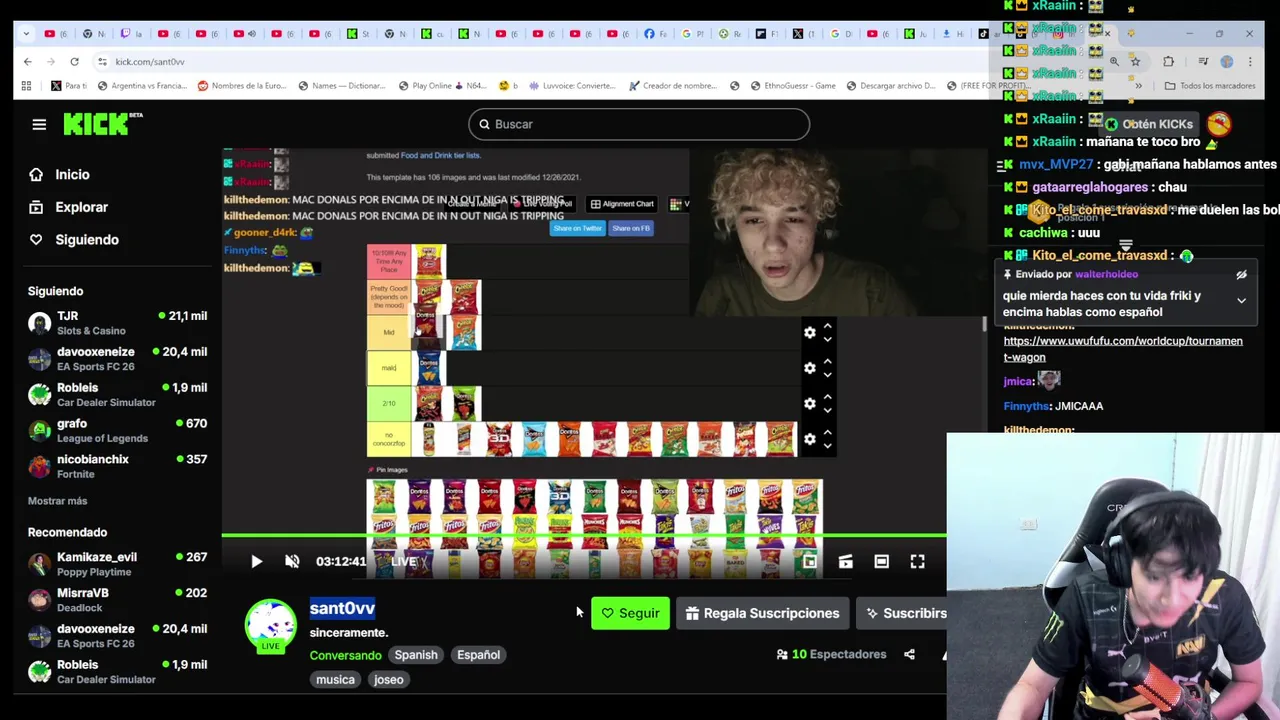Screen dimensions: 1280x720
Task: Click the viewers count icon
Action: tap(781, 654)
